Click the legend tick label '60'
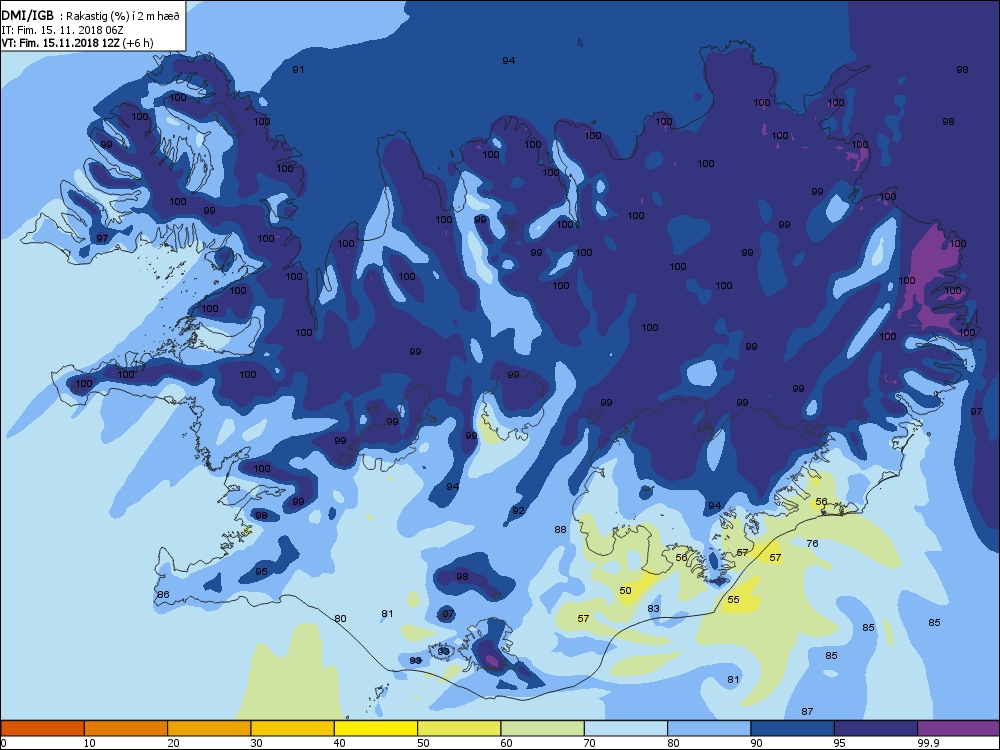This screenshot has height=750, width=1000. pyautogui.click(x=506, y=743)
